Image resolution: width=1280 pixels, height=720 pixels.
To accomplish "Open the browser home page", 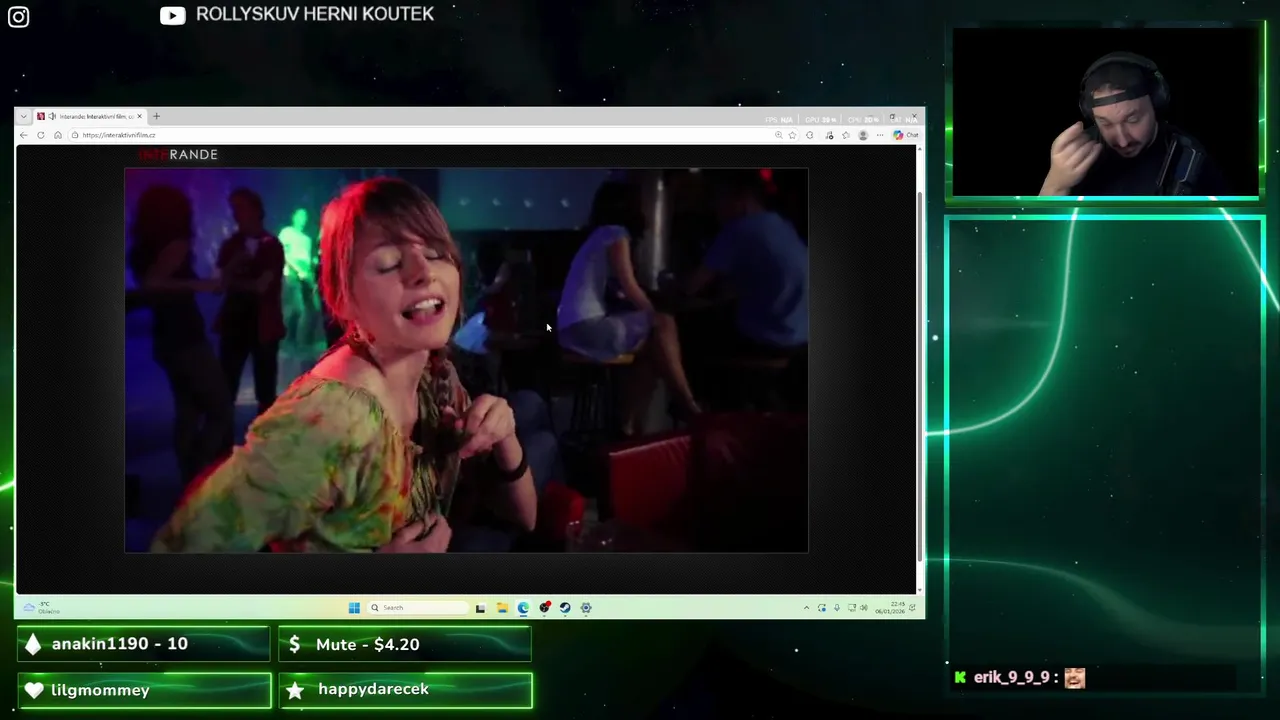I will (58, 135).
